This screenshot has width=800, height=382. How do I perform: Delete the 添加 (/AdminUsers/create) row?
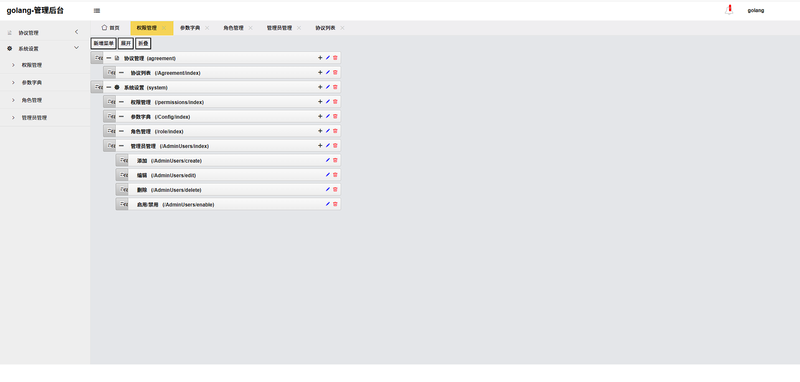pos(335,160)
